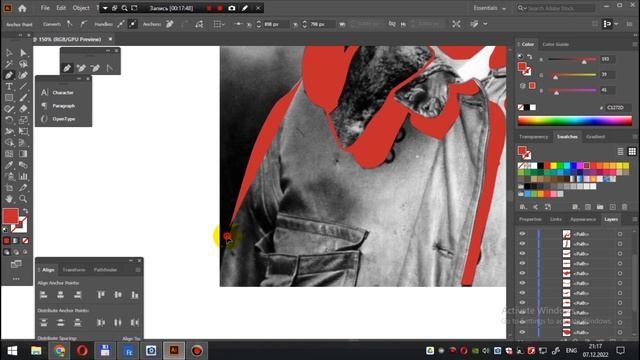Screen dimensions: 640x360
Task: Toggle visibility of the sixth Path layer
Action: (x=522, y=283)
